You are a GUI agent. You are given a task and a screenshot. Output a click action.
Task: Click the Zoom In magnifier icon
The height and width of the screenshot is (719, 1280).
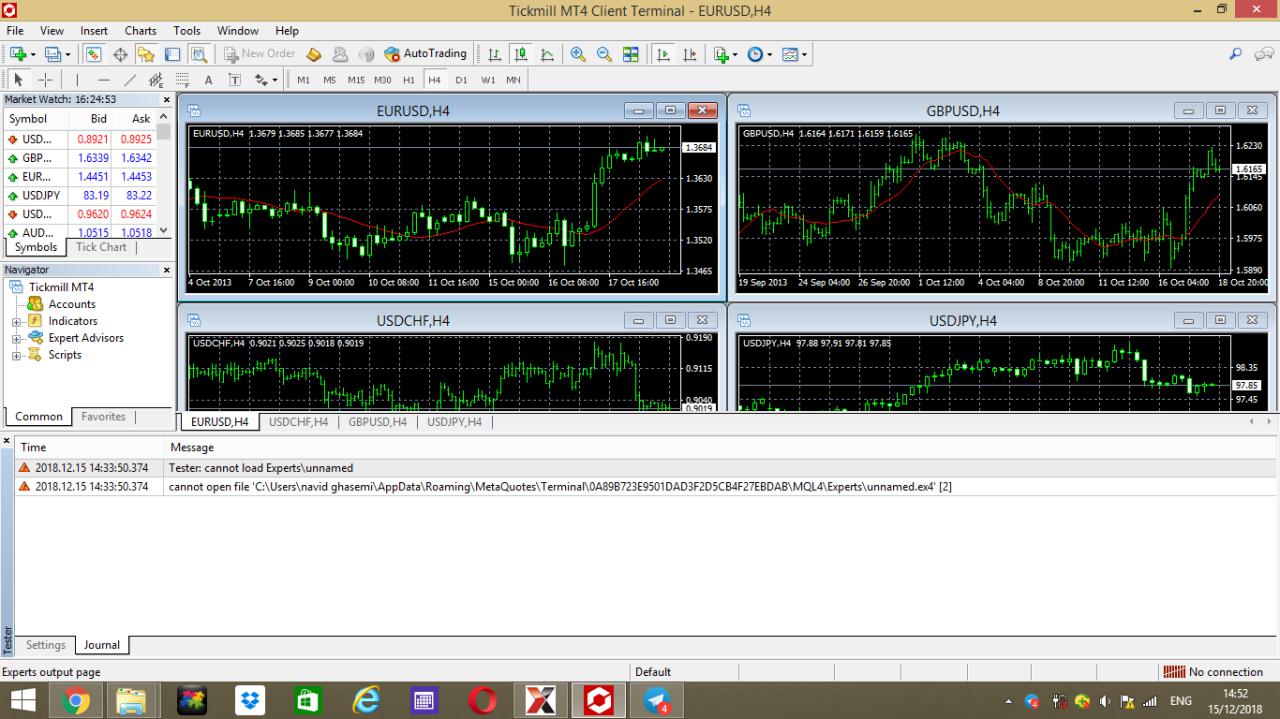[578, 54]
